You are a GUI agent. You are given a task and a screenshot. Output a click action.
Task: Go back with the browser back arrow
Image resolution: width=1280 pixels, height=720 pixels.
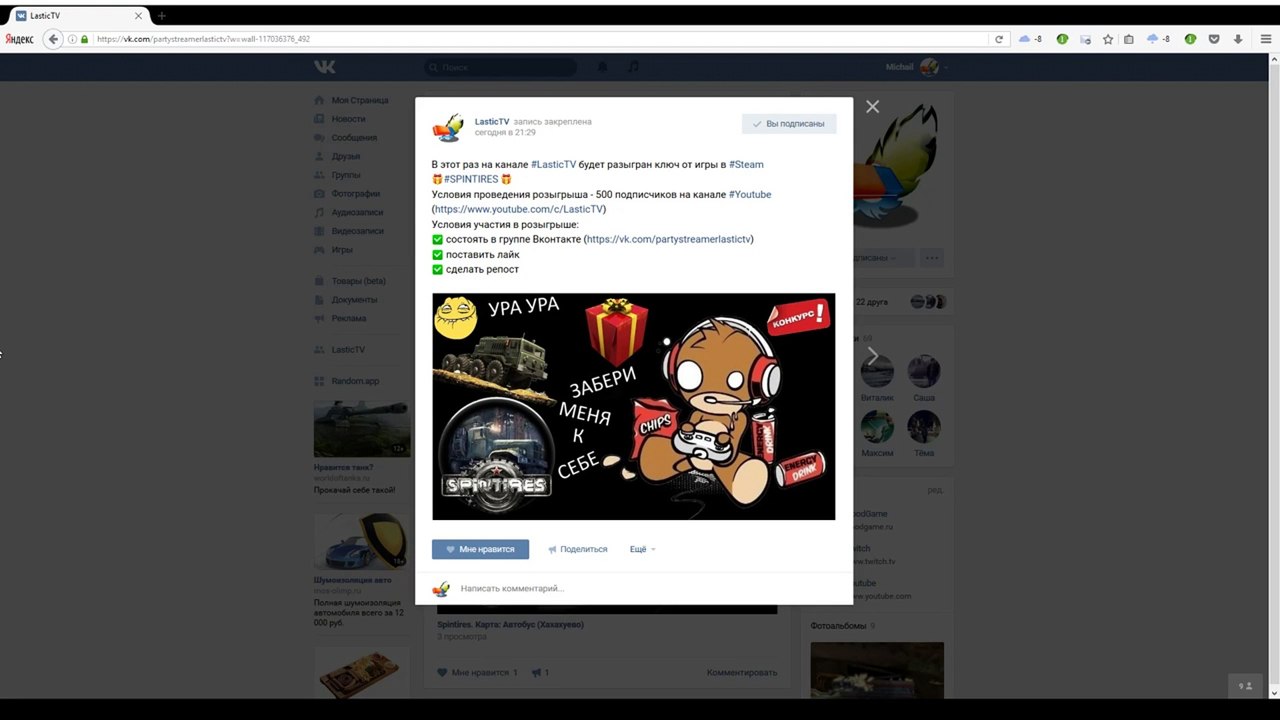[x=54, y=39]
